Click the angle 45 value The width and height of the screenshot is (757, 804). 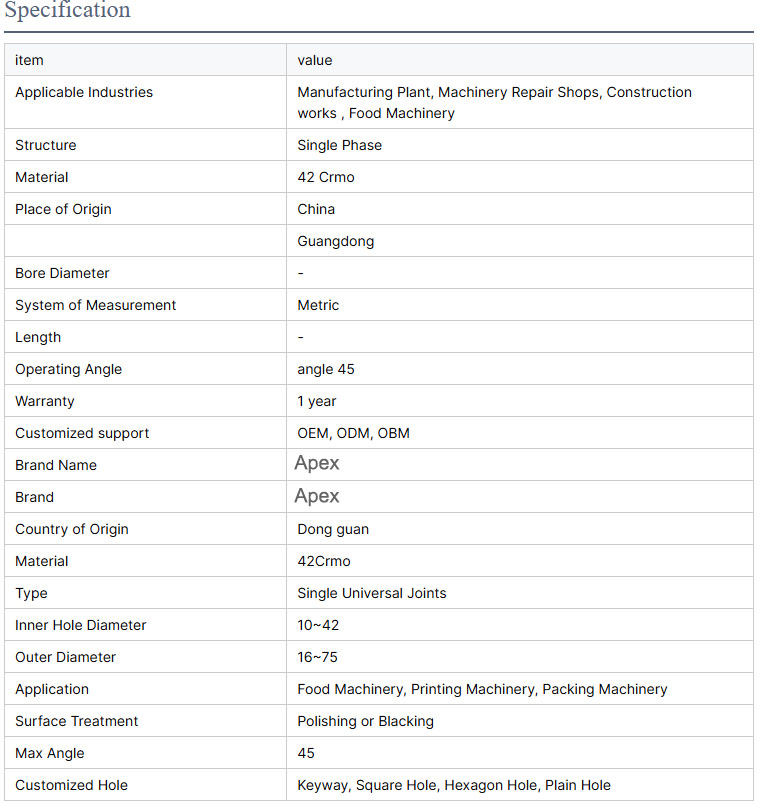click(326, 369)
